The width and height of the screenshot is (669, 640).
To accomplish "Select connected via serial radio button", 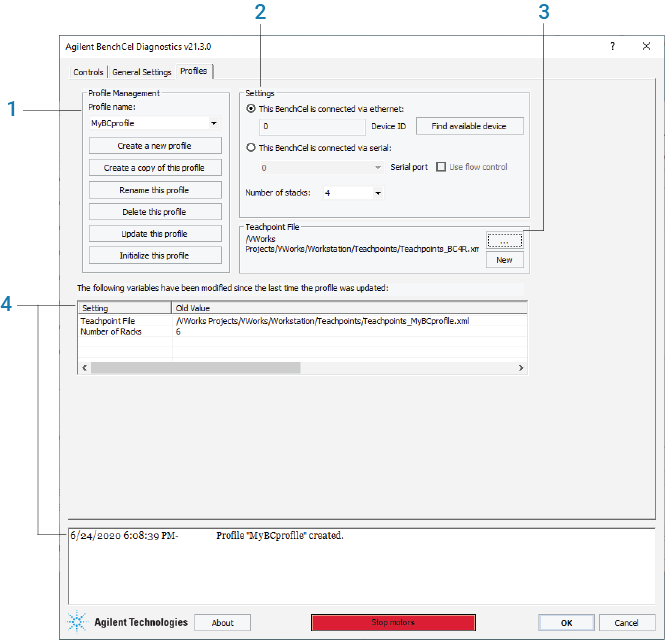I will coord(251,148).
